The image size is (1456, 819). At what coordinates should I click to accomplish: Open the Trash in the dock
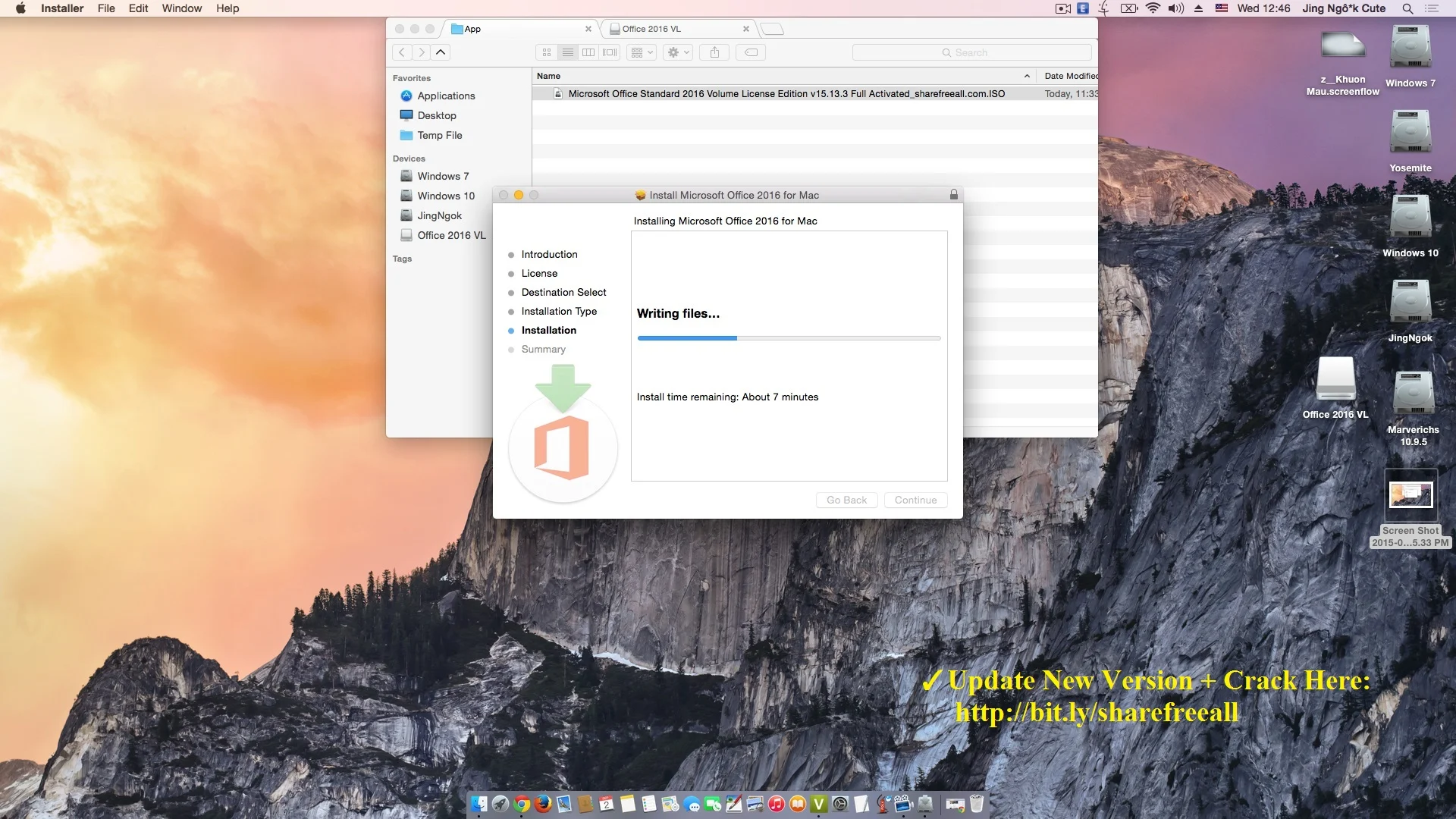tap(977, 804)
